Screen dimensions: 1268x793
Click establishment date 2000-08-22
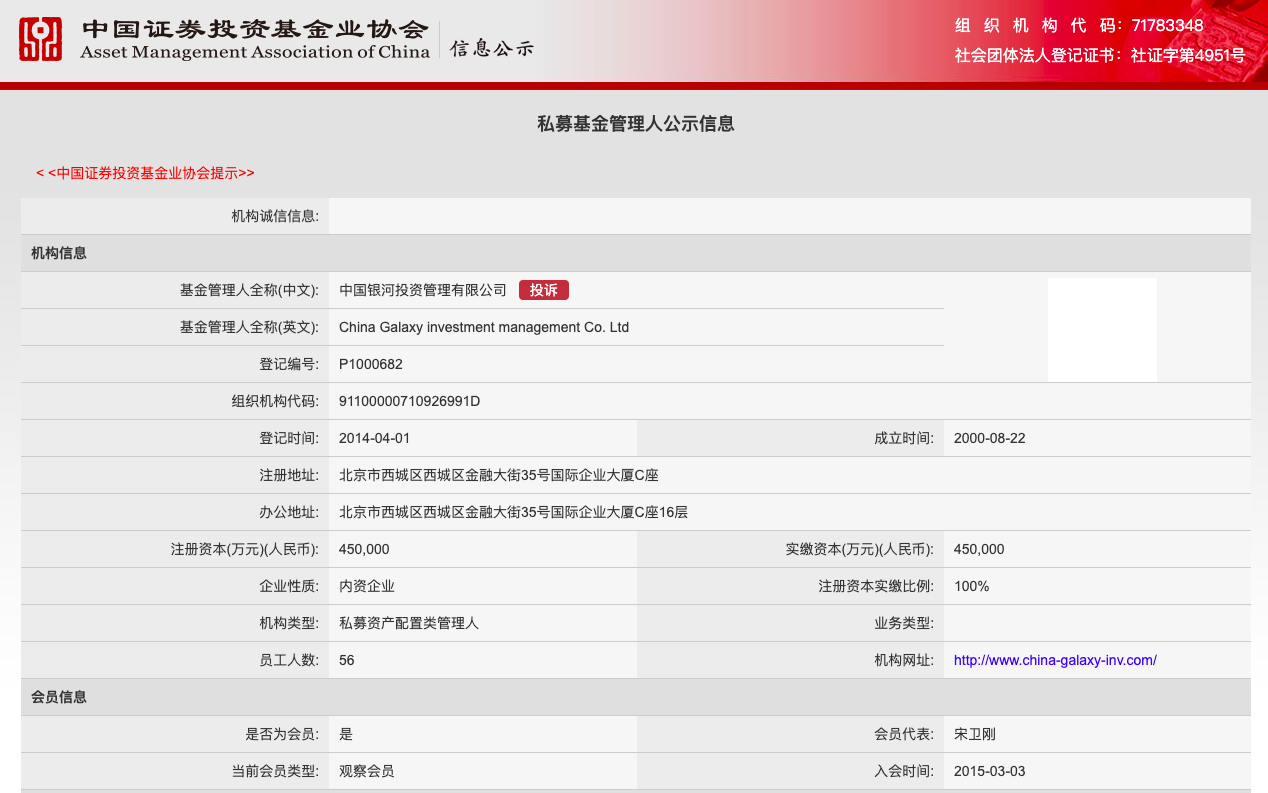990,438
